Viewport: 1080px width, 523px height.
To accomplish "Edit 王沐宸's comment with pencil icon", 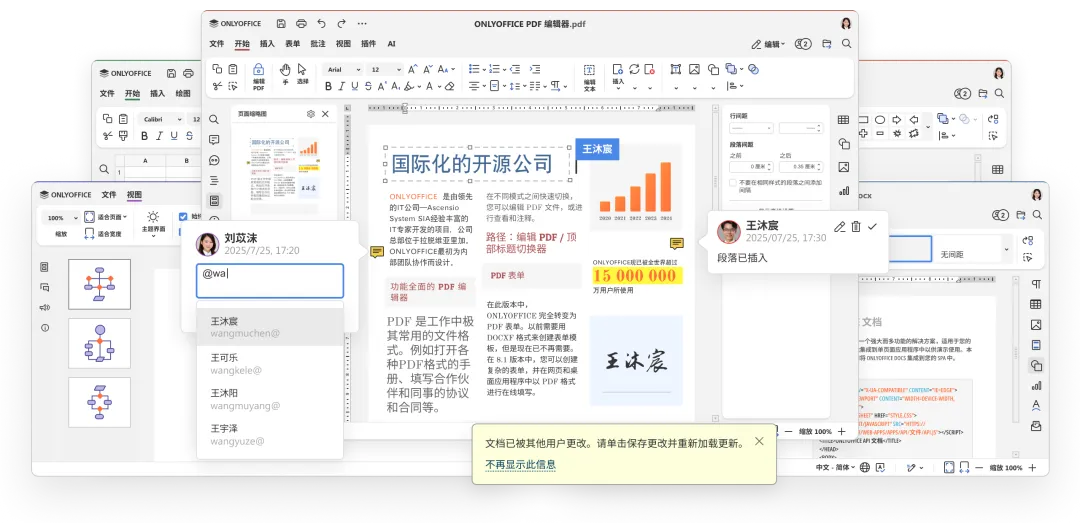I will pyautogui.click(x=839, y=227).
